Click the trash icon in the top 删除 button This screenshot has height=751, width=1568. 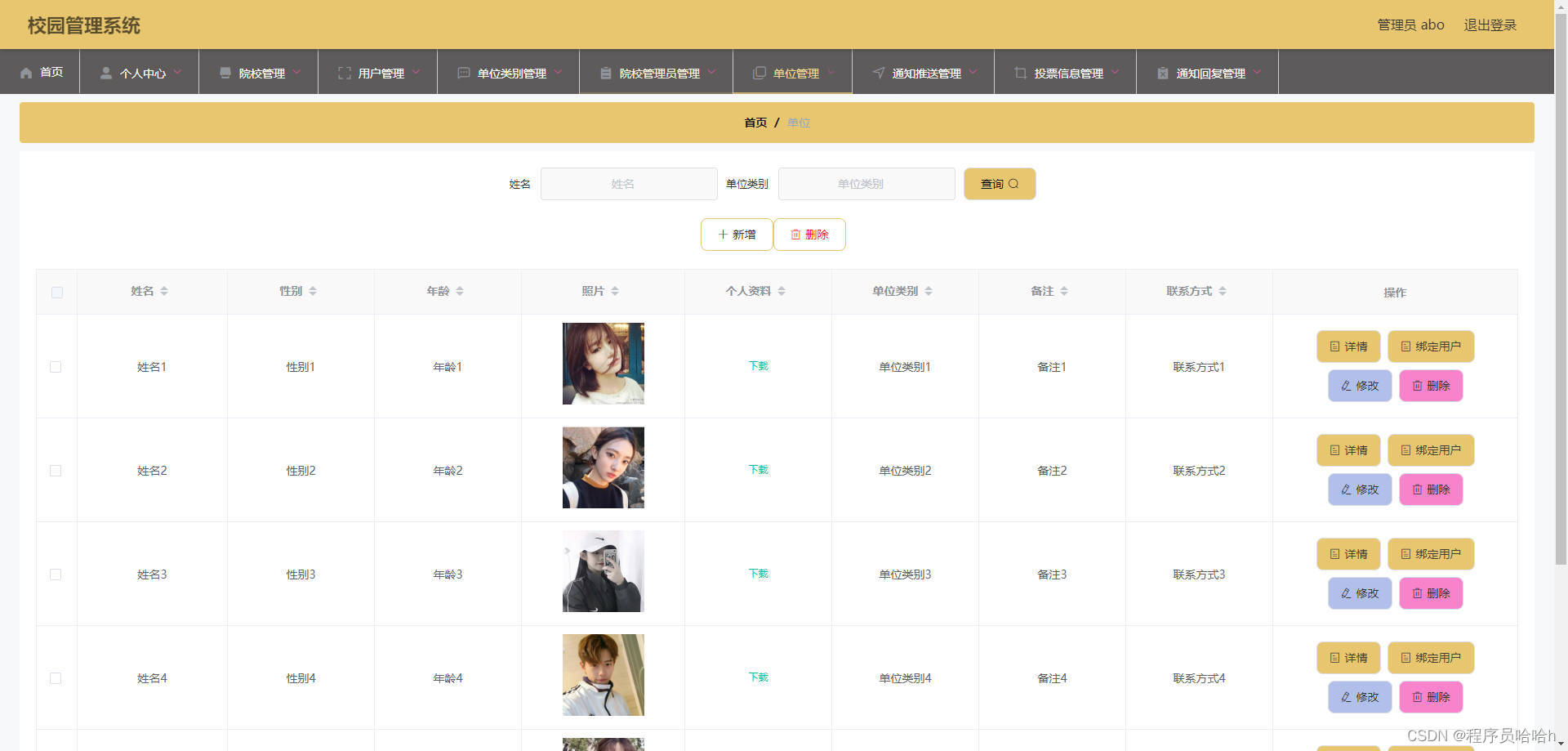pos(795,235)
